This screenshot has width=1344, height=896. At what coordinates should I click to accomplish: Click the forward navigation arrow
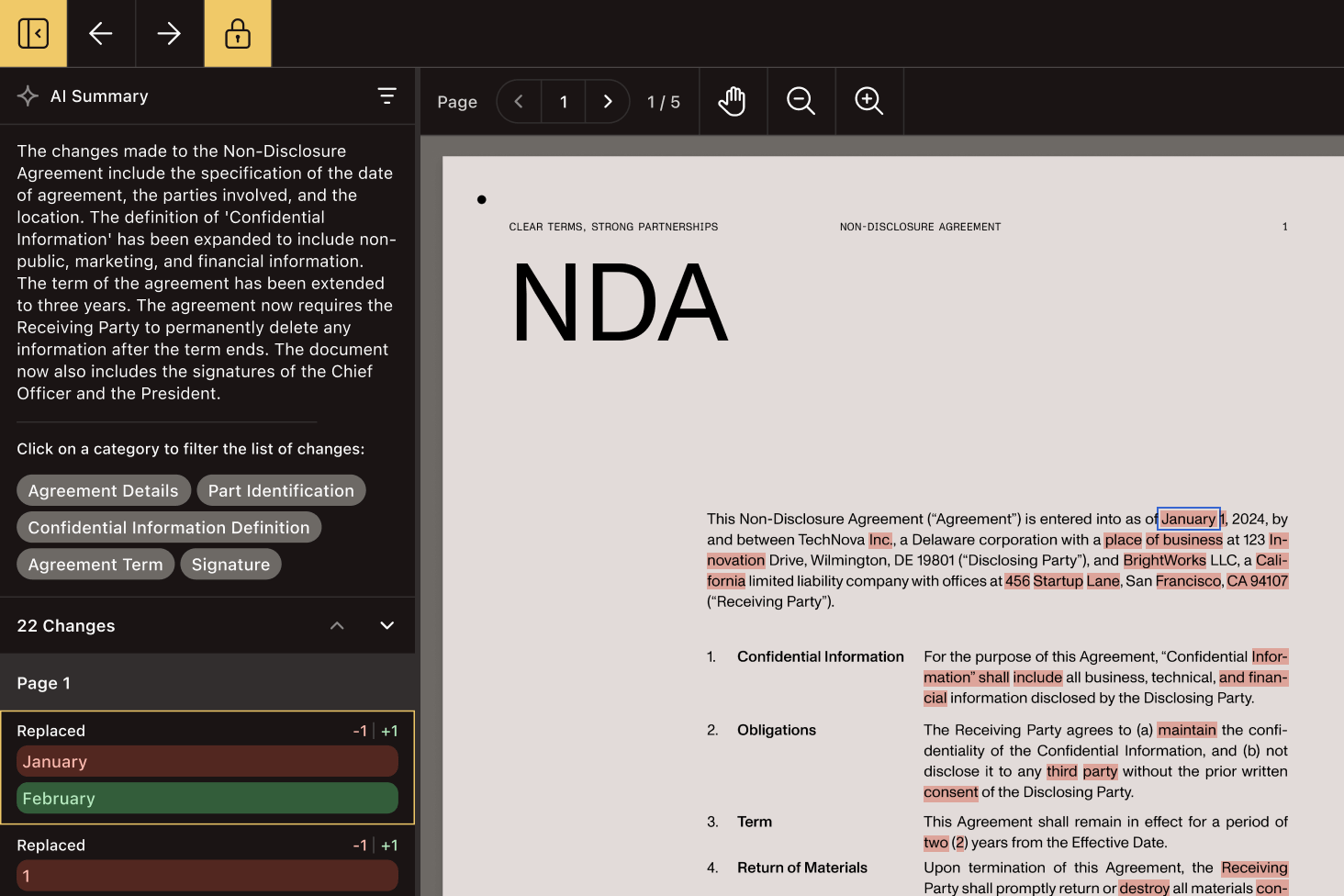[169, 33]
